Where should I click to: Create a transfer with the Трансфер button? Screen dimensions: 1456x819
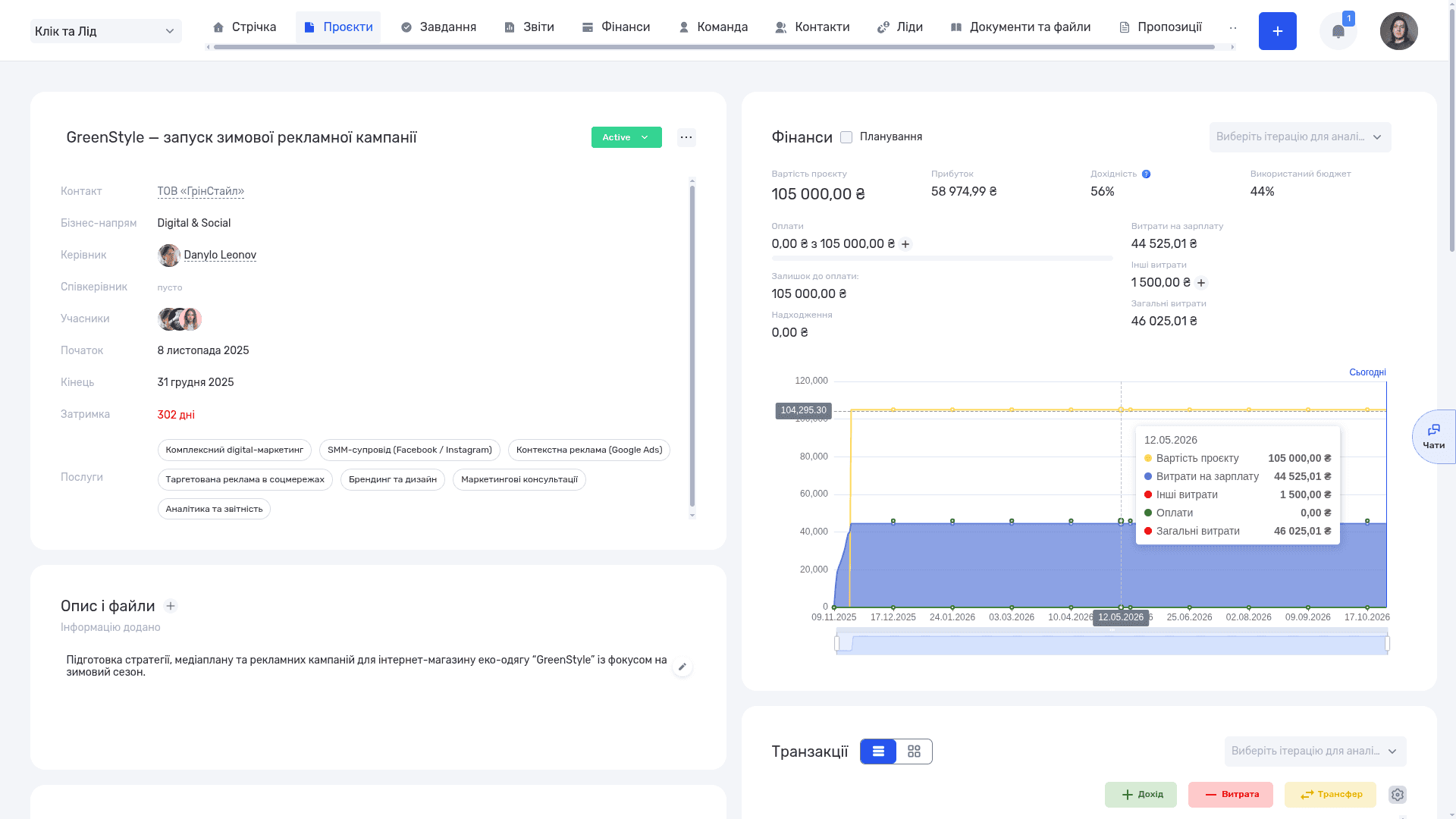click(x=1330, y=795)
